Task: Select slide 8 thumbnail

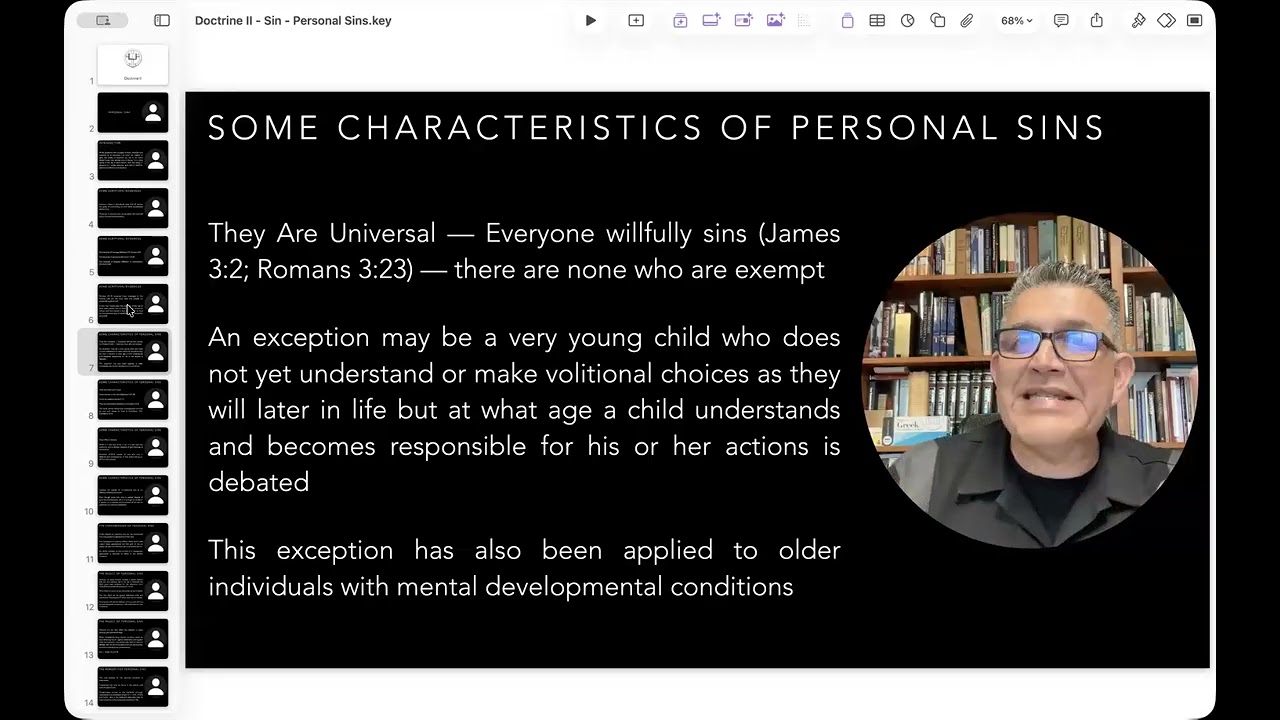Action: [x=133, y=400]
